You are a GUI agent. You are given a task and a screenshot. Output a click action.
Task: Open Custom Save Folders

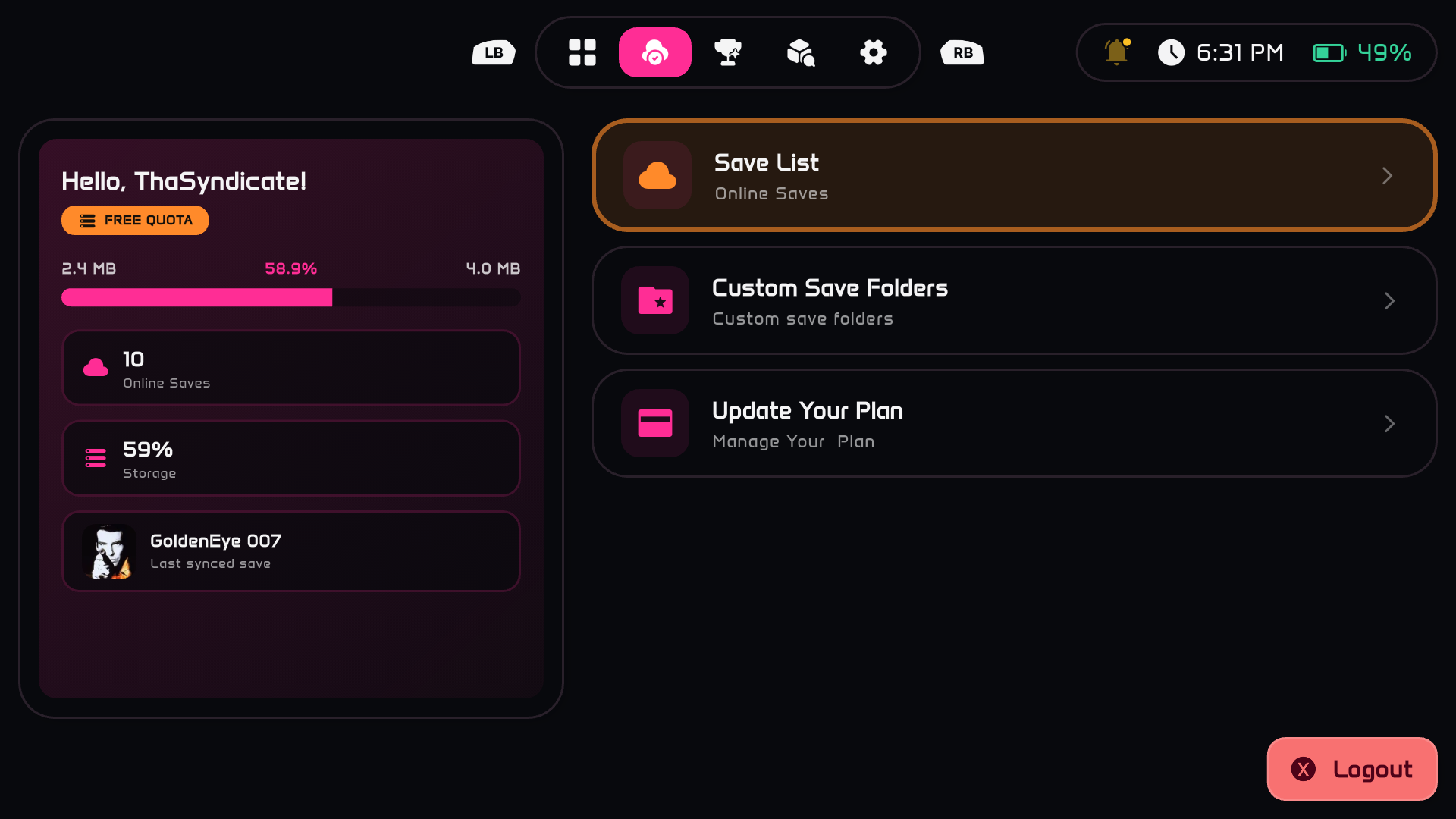(1015, 300)
